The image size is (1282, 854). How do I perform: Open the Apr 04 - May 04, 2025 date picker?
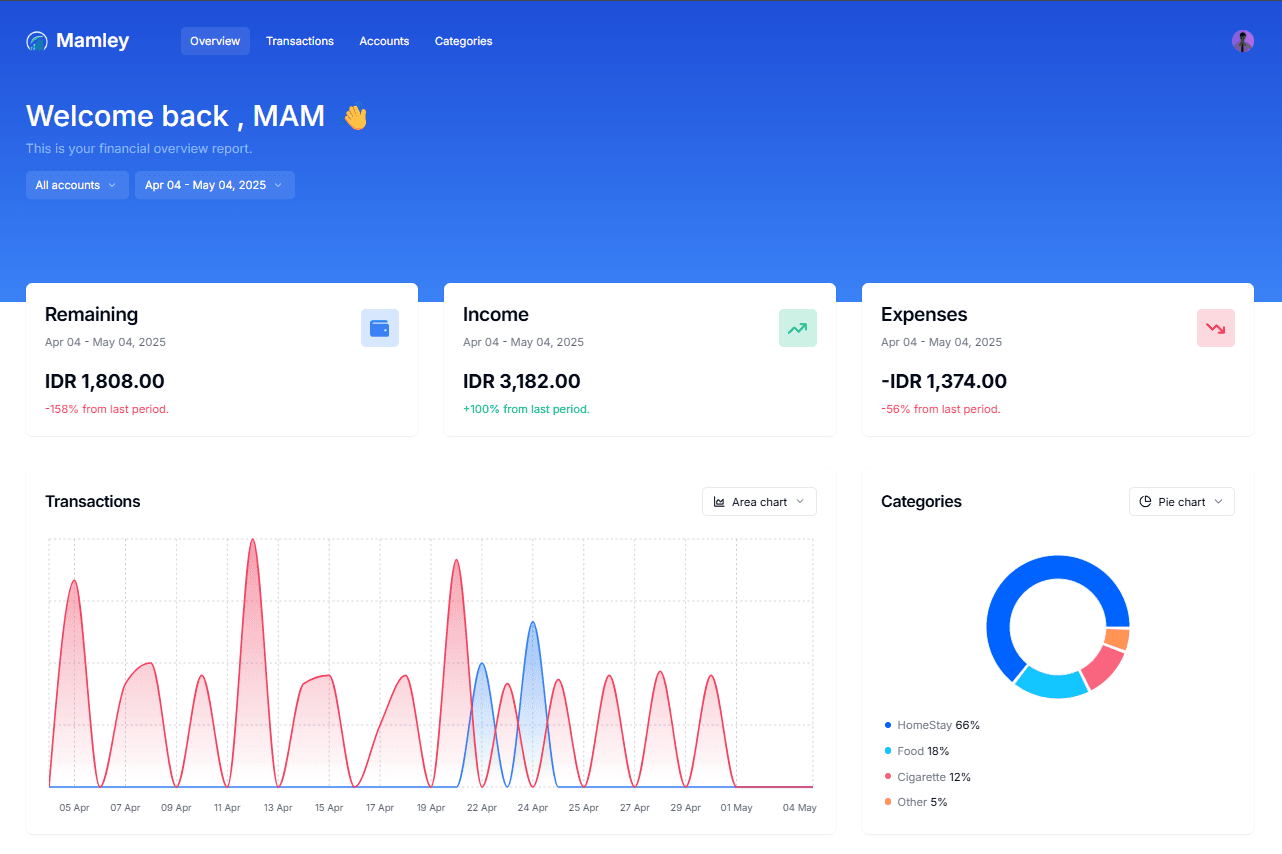[x=214, y=185]
